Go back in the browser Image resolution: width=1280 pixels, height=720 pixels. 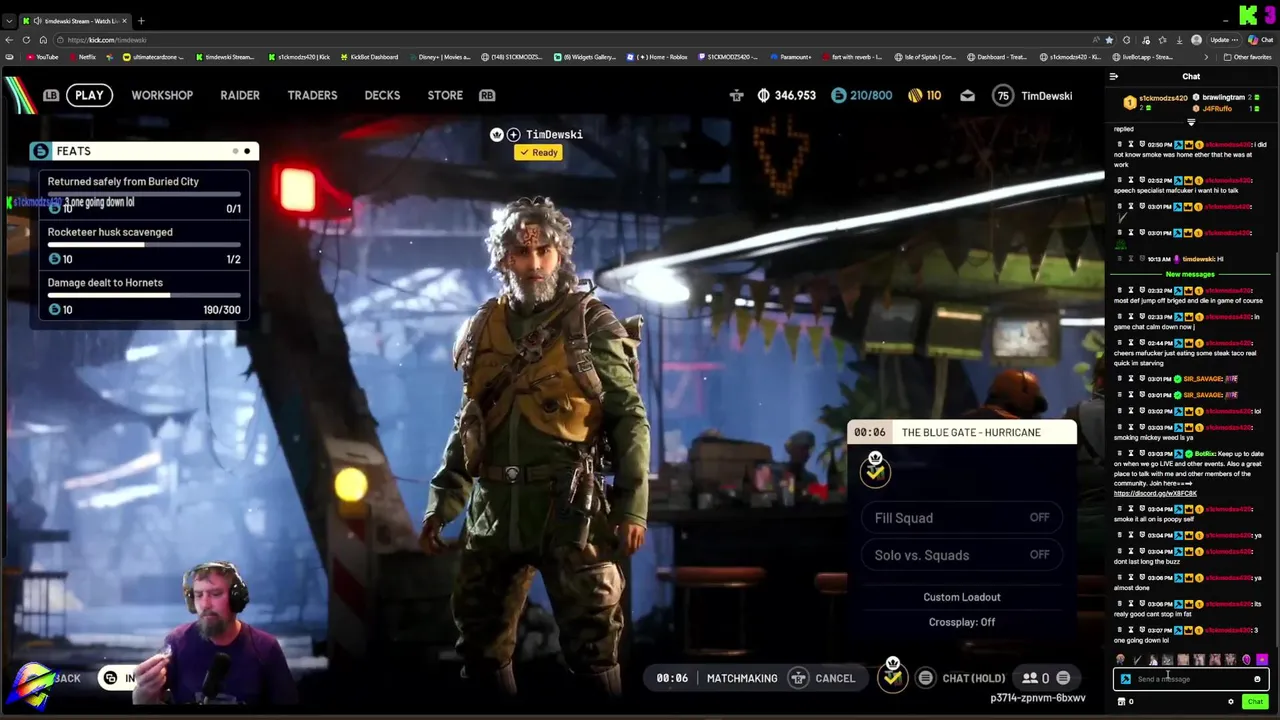pos(10,40)
